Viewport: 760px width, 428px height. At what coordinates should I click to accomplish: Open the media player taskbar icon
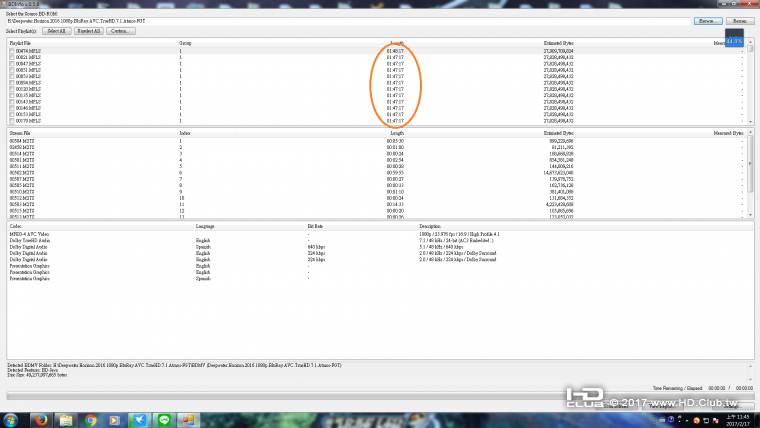(114, 420)
